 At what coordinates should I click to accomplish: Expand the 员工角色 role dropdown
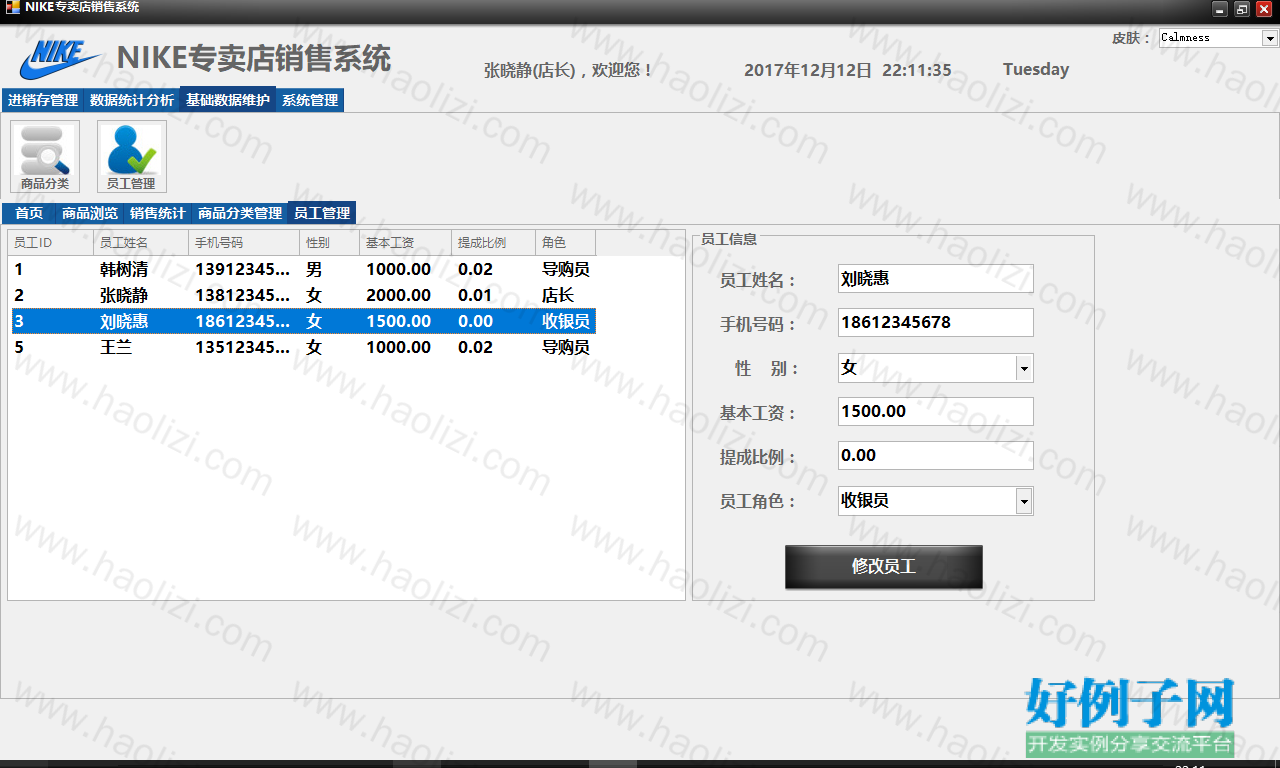point(1024,501)
